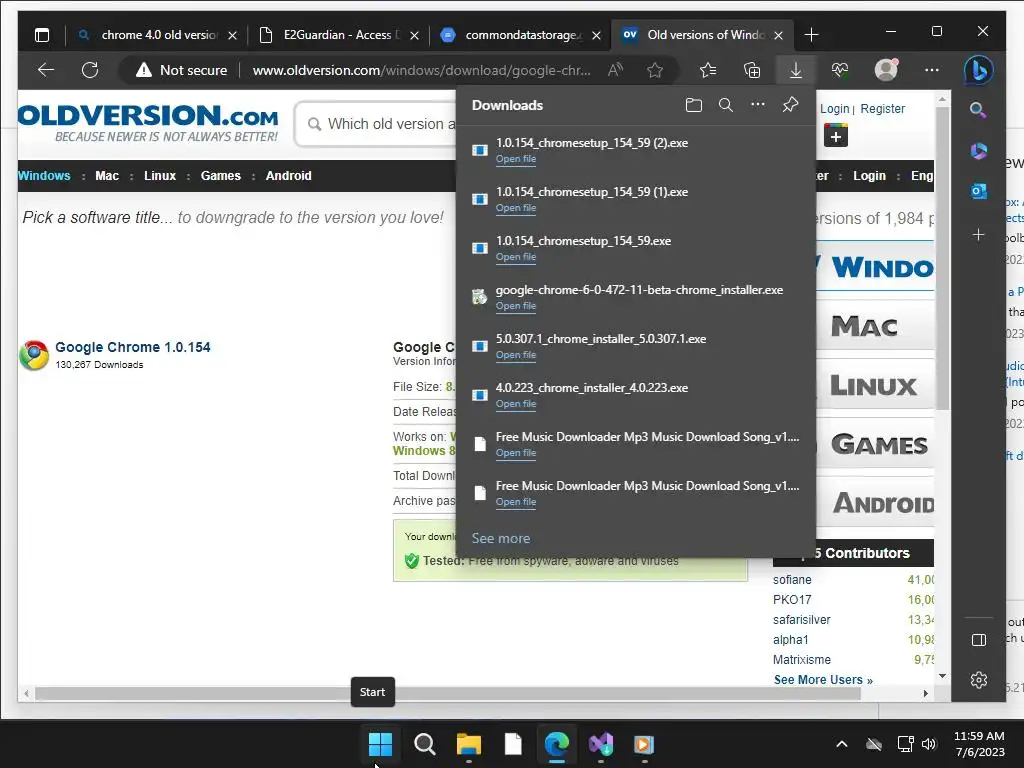
Task: Open the Collections icon in toolbar
Action: [x=752, y=70]
